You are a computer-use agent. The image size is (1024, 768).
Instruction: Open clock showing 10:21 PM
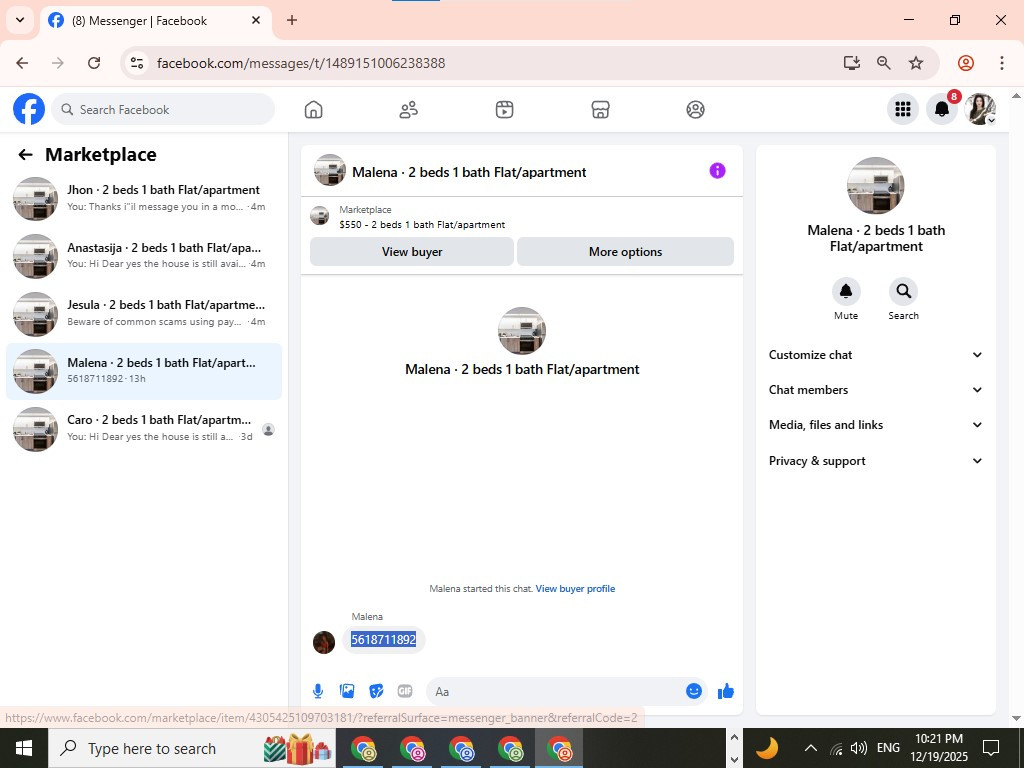(938, 748)
